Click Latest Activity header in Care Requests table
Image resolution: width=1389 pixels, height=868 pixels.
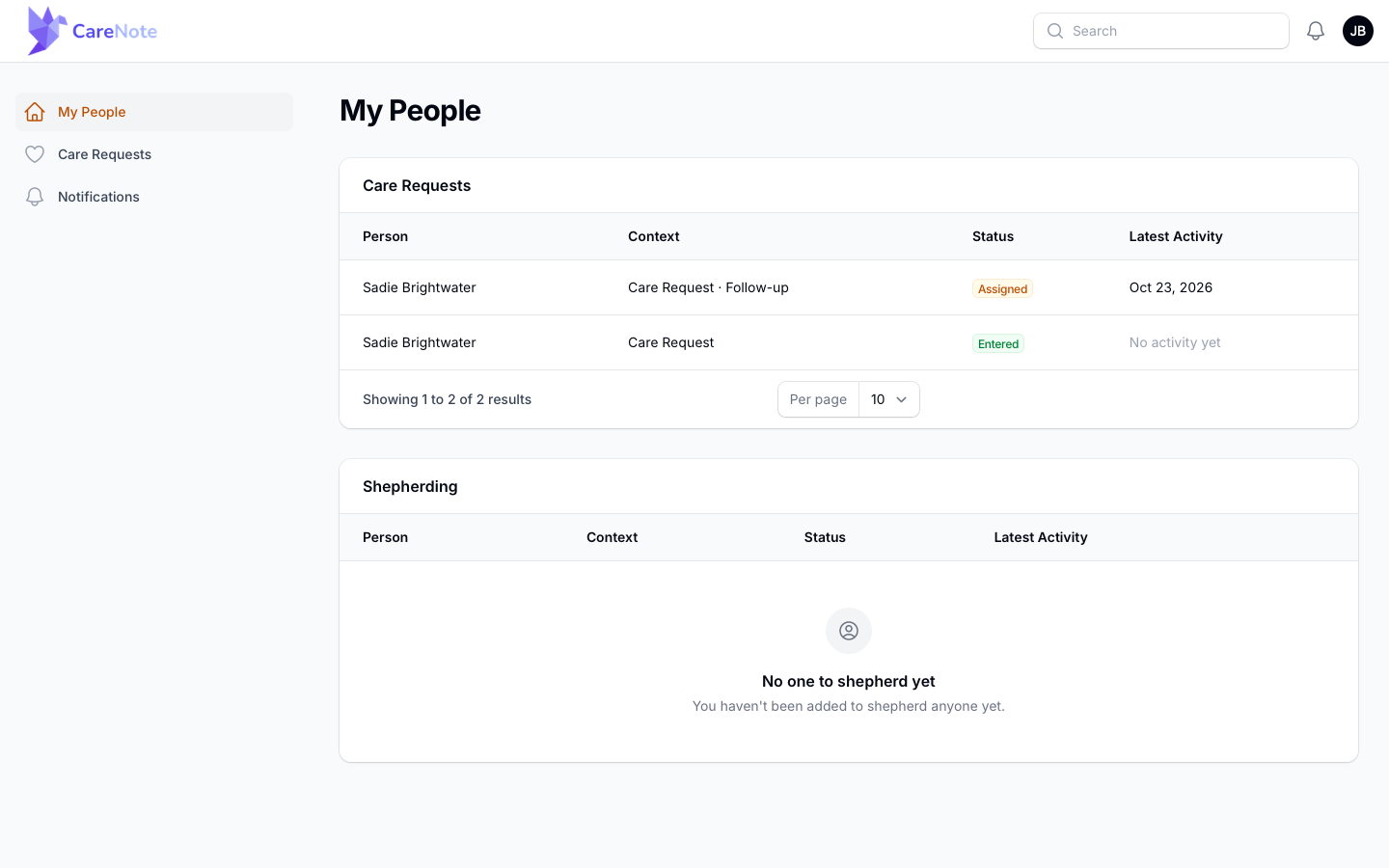coord(1176,236)
